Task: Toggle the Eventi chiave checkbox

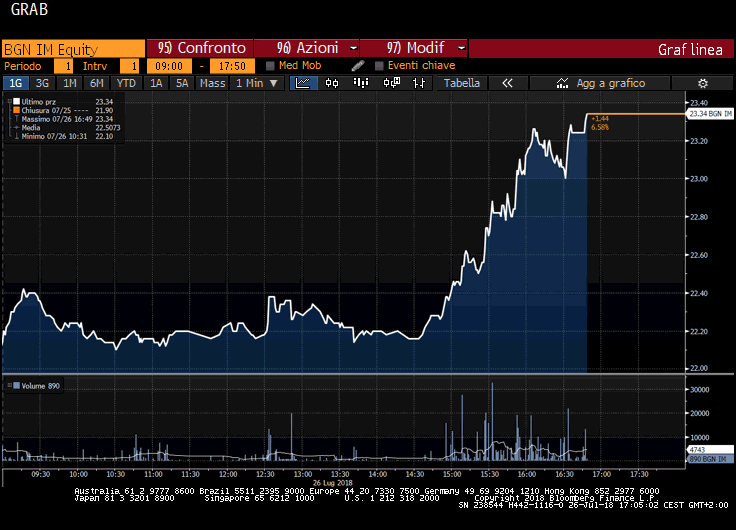Action: (x=379, y=66)
